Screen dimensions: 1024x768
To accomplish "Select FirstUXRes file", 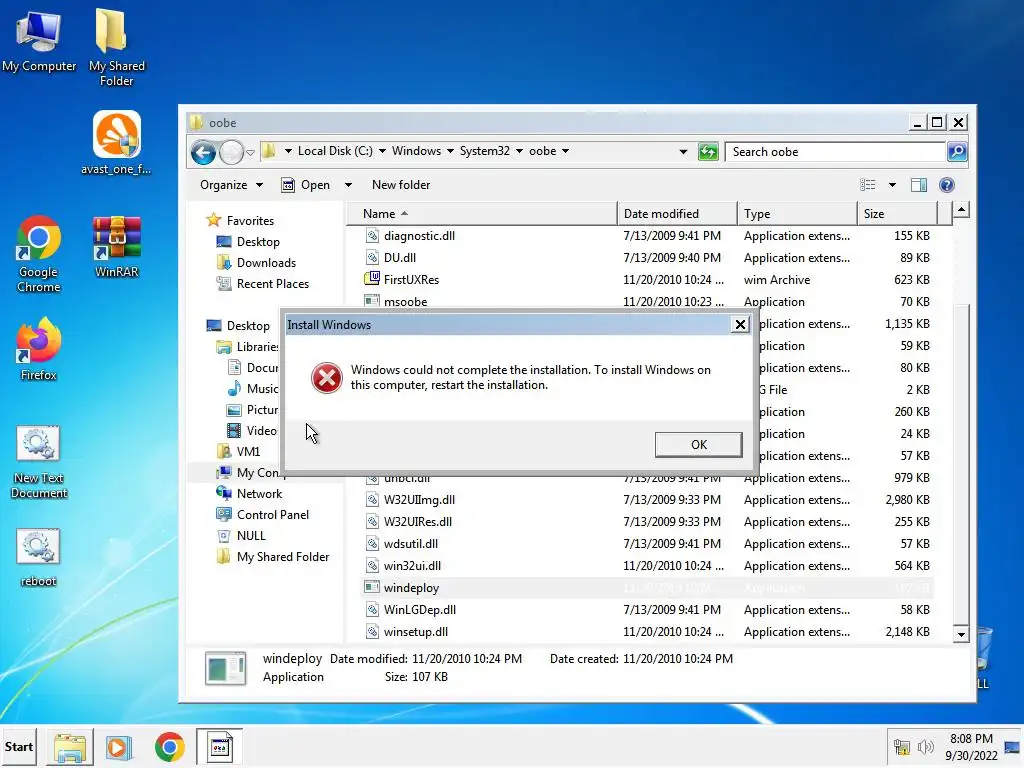I will tap(647, 280).
